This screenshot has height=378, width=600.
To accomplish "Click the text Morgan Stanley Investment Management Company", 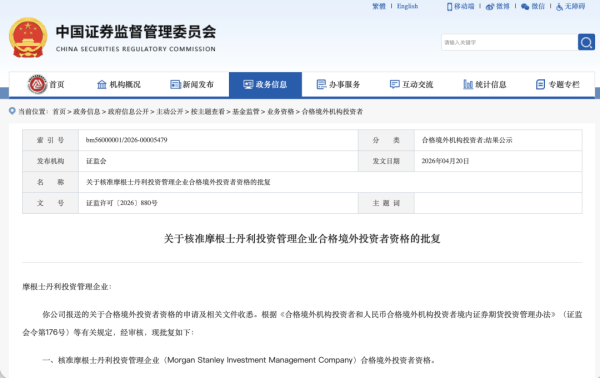I will coord(260,360).
